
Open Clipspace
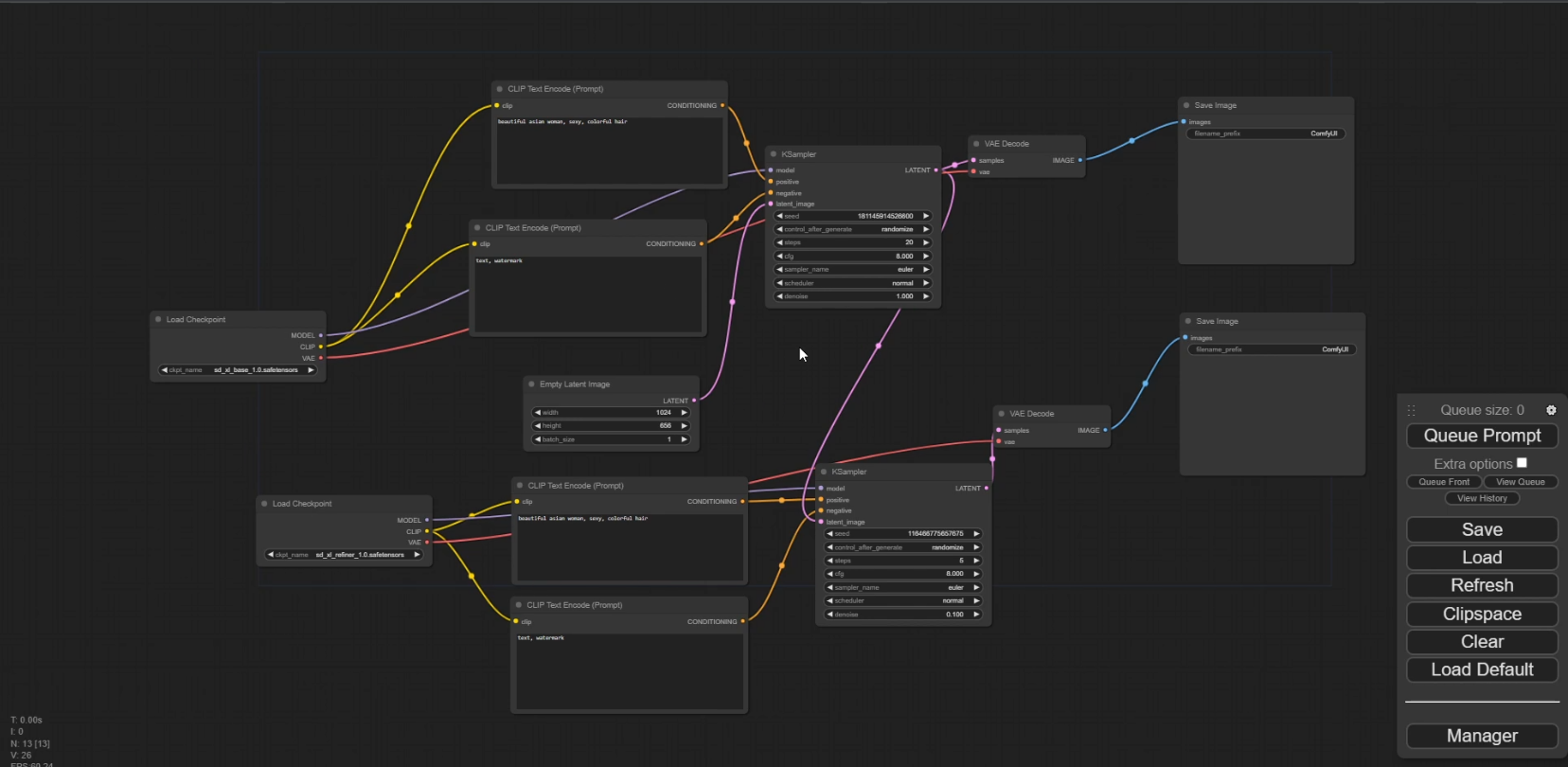pyautogui.click(x=1482, y=614)
